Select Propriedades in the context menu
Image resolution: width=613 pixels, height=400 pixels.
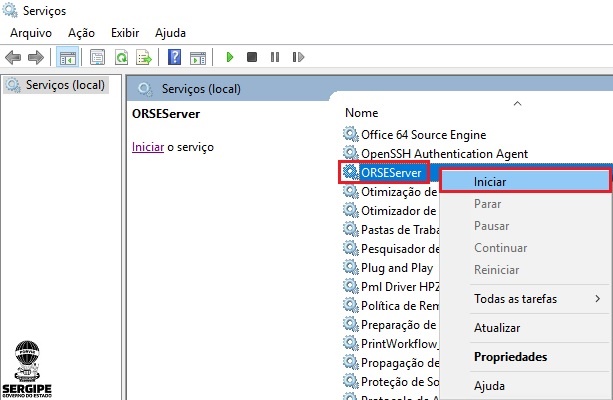click(510, 357)
